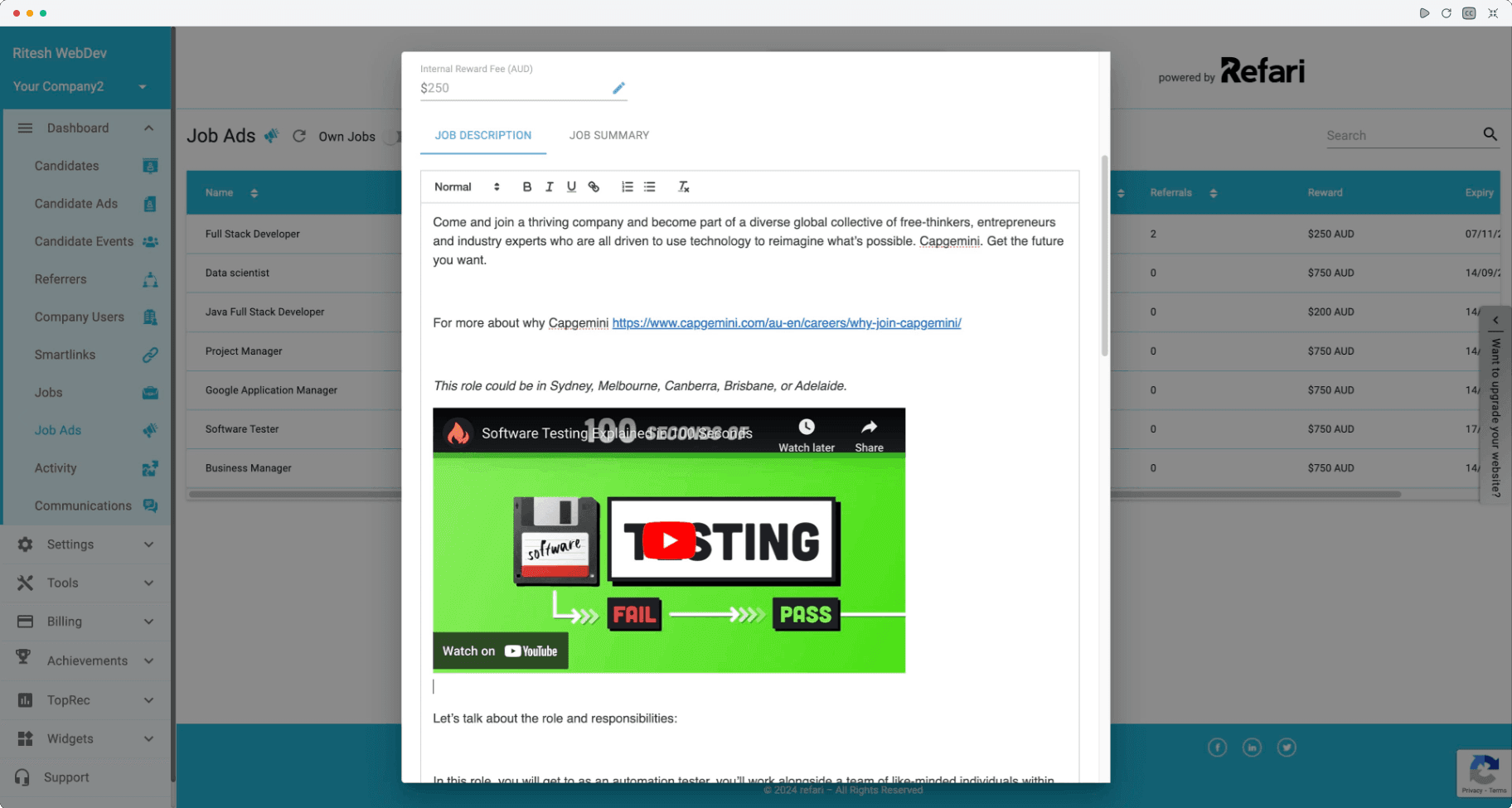Open the Data scientist row
Viewport: 1512px width, 808px height.
pos(237,273)
